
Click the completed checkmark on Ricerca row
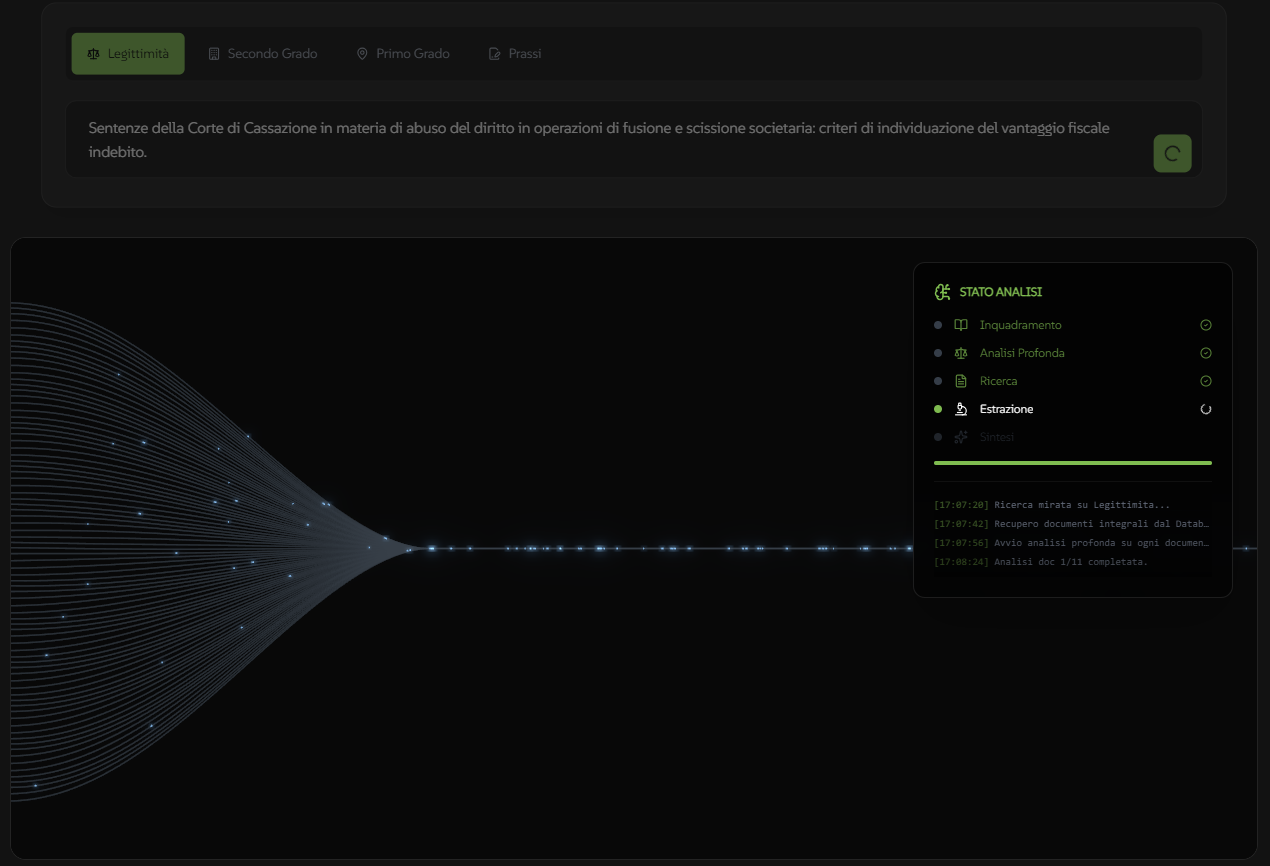1206,381
